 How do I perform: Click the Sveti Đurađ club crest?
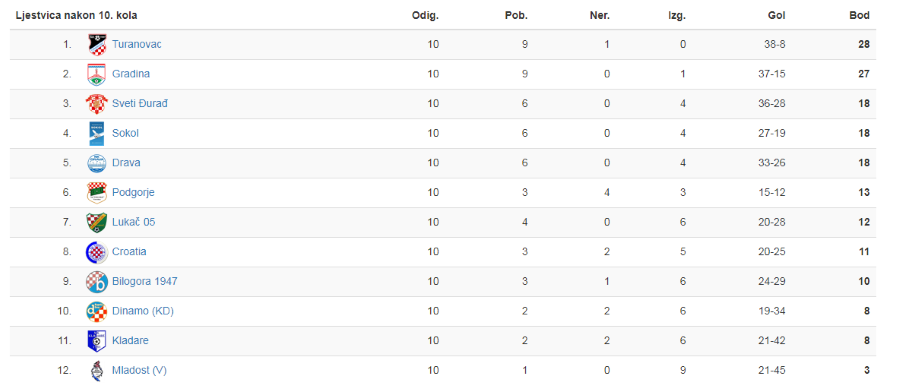[x=96, y=103]
